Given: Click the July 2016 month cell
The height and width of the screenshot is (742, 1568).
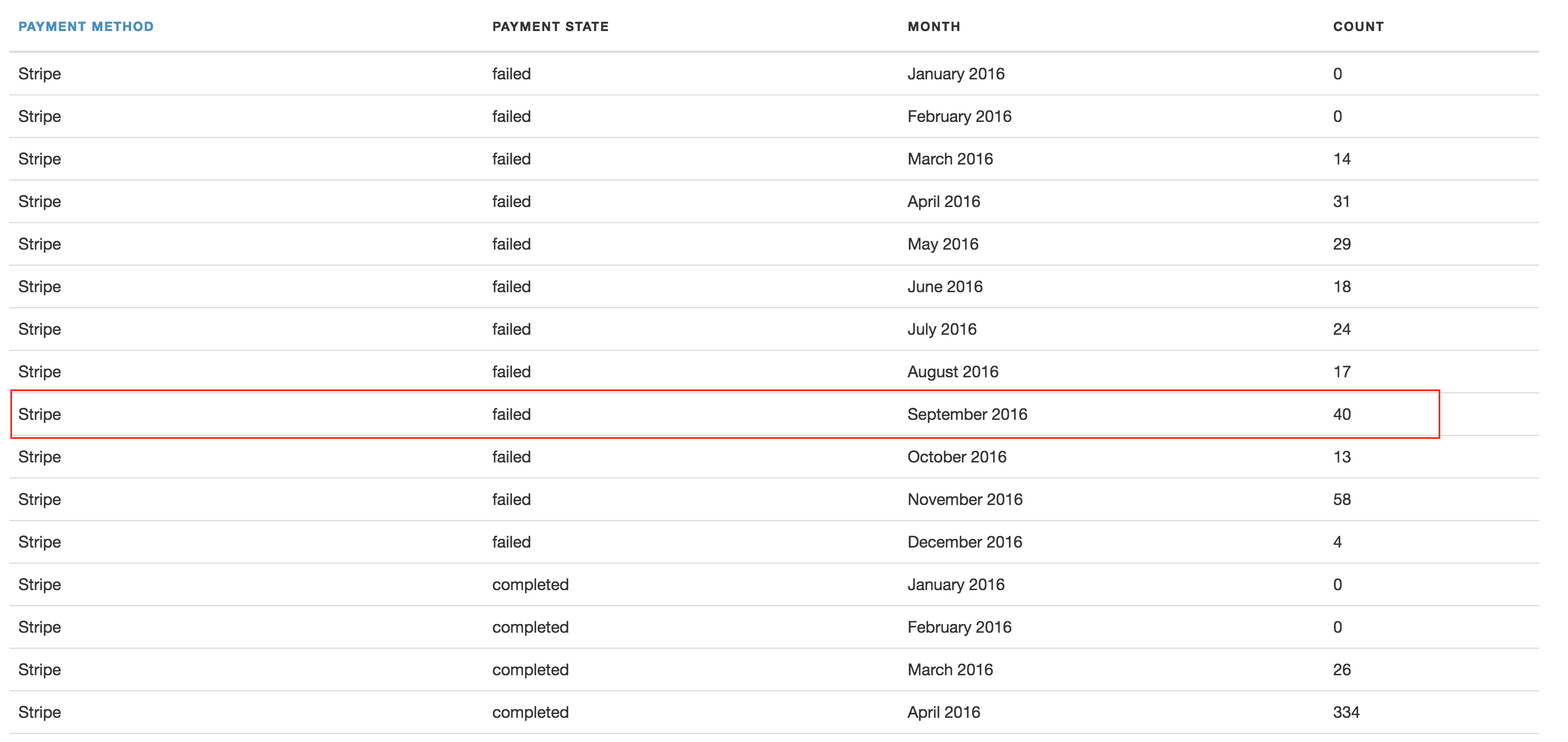Looking at the screenshot, I should point(942,330).
